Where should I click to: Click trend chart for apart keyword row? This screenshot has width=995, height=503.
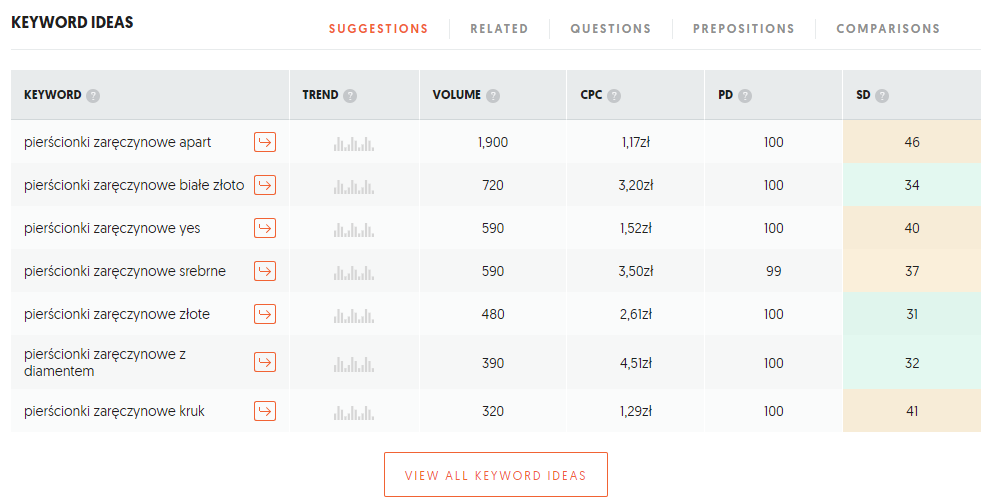(353, 143)
